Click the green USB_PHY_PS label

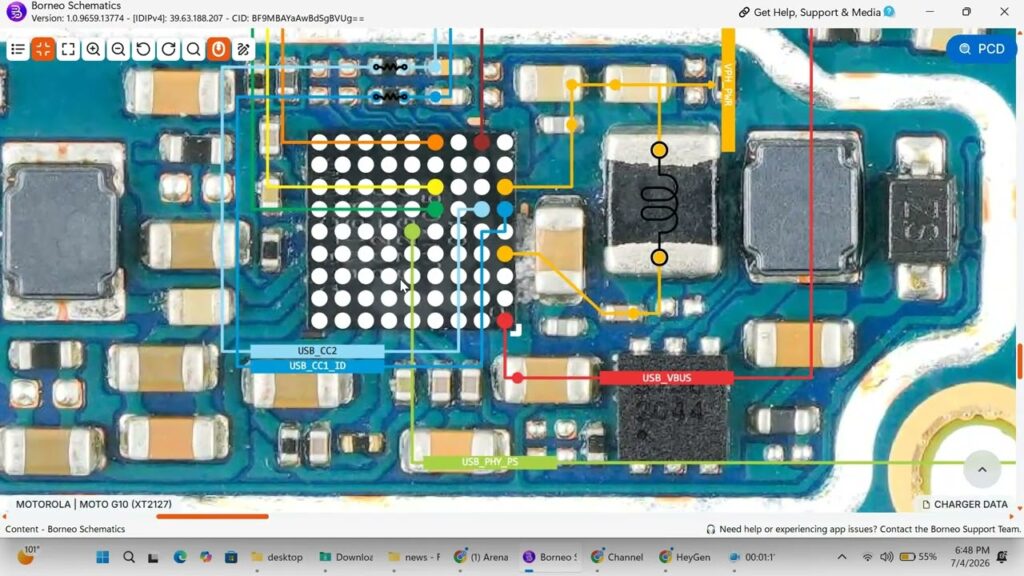[490, 462]
